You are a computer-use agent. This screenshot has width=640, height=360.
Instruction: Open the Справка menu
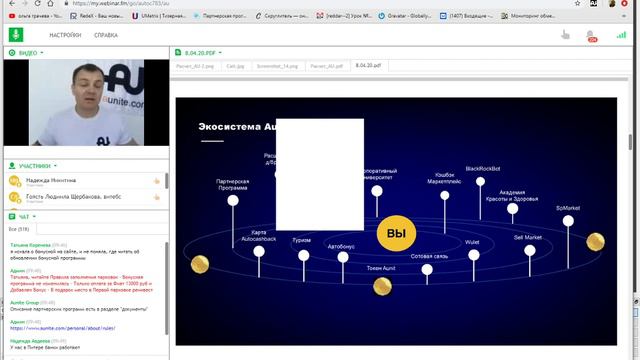pyautogui.click(x=106, y=35)
